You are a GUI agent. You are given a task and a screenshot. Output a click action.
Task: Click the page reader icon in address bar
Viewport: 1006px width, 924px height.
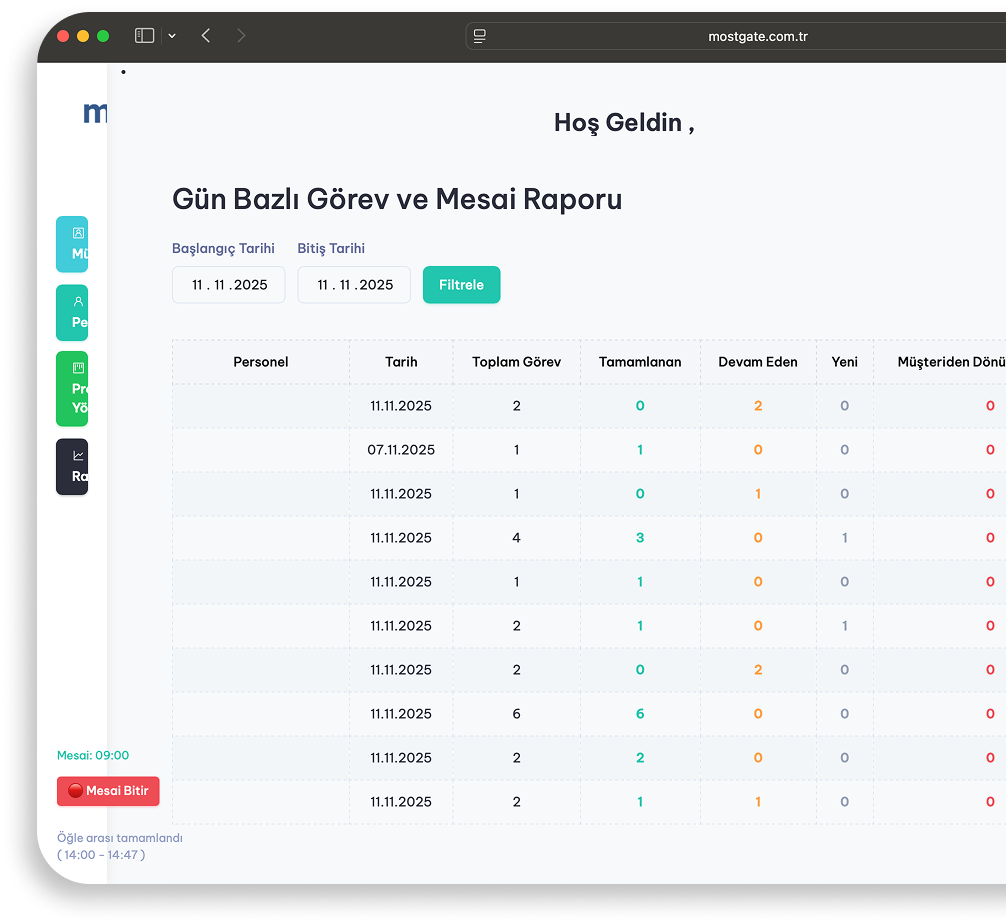pyautogui.click(x=480, y=36)
